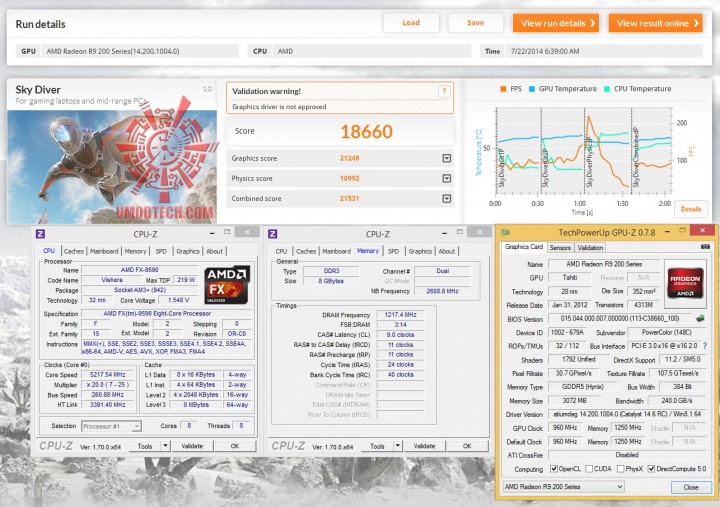Open Graphics tab in left CPU-Z window
Image resolution: width=720 pixels, height=507 pixels.
(188, 251)
